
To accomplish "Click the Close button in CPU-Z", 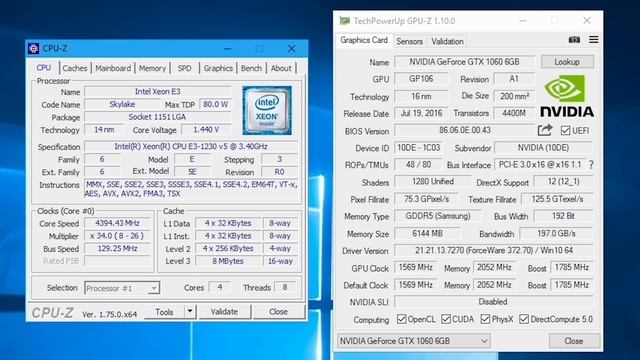I will tap(278, 312).
